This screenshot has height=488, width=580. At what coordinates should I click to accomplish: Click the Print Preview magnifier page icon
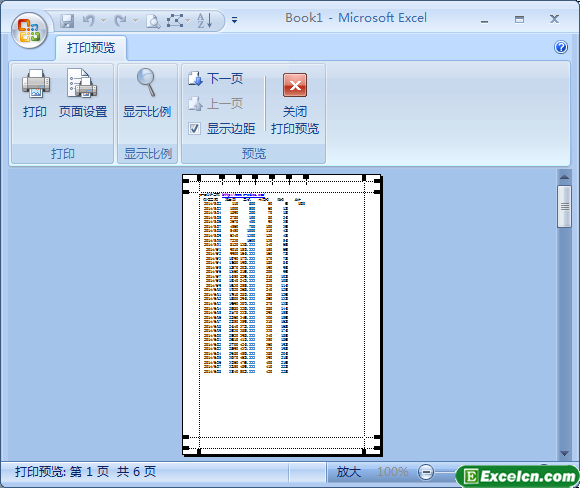tap(153, 21)
